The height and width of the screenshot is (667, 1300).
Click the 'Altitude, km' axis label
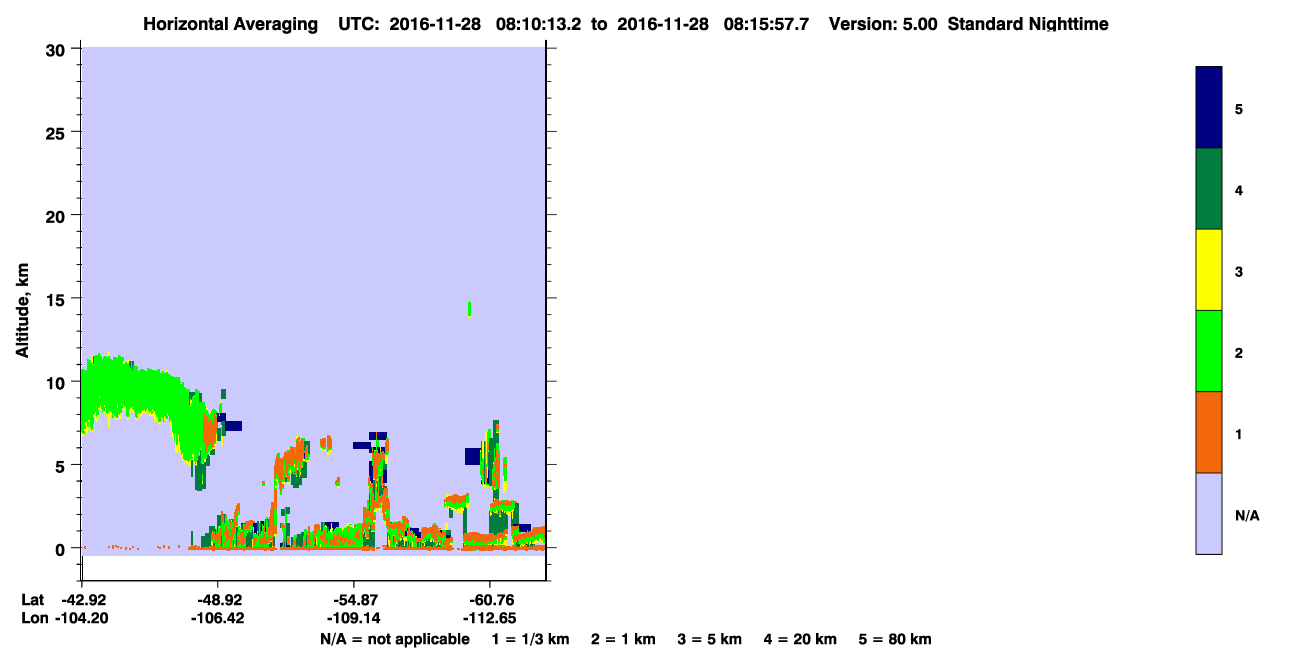click(22, 311)
